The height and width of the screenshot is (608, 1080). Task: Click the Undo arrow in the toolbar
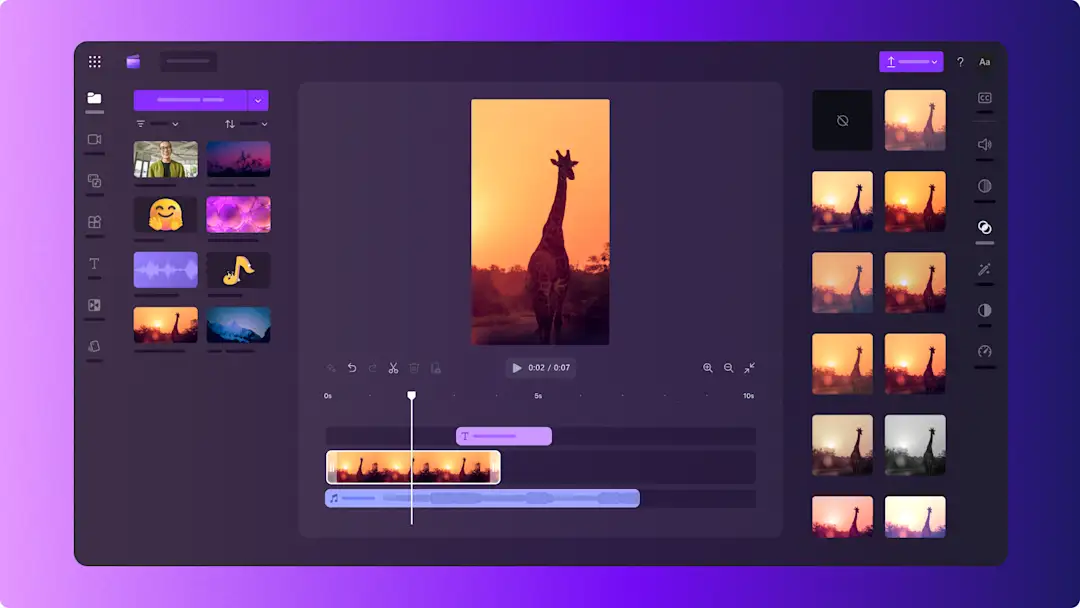(x=351, y=368)
